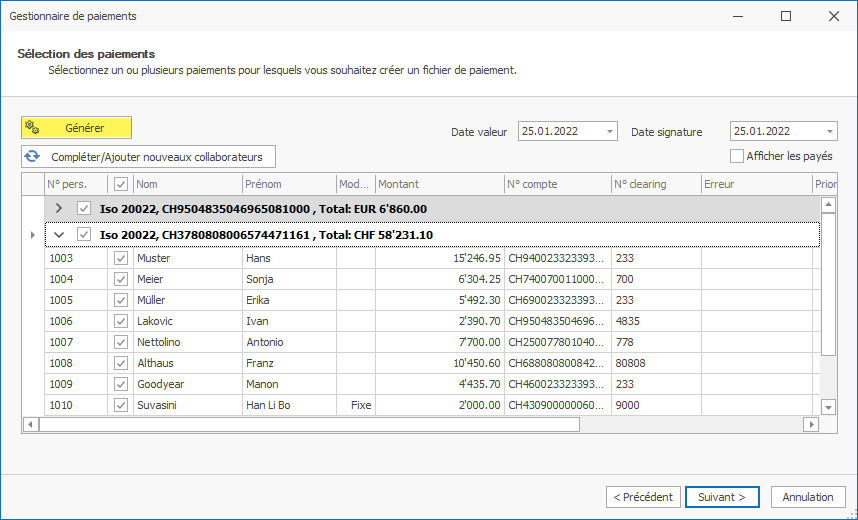The image size is (858, 520).
Task: Open the Date valeur dropdown calendar
Action: 610,132
